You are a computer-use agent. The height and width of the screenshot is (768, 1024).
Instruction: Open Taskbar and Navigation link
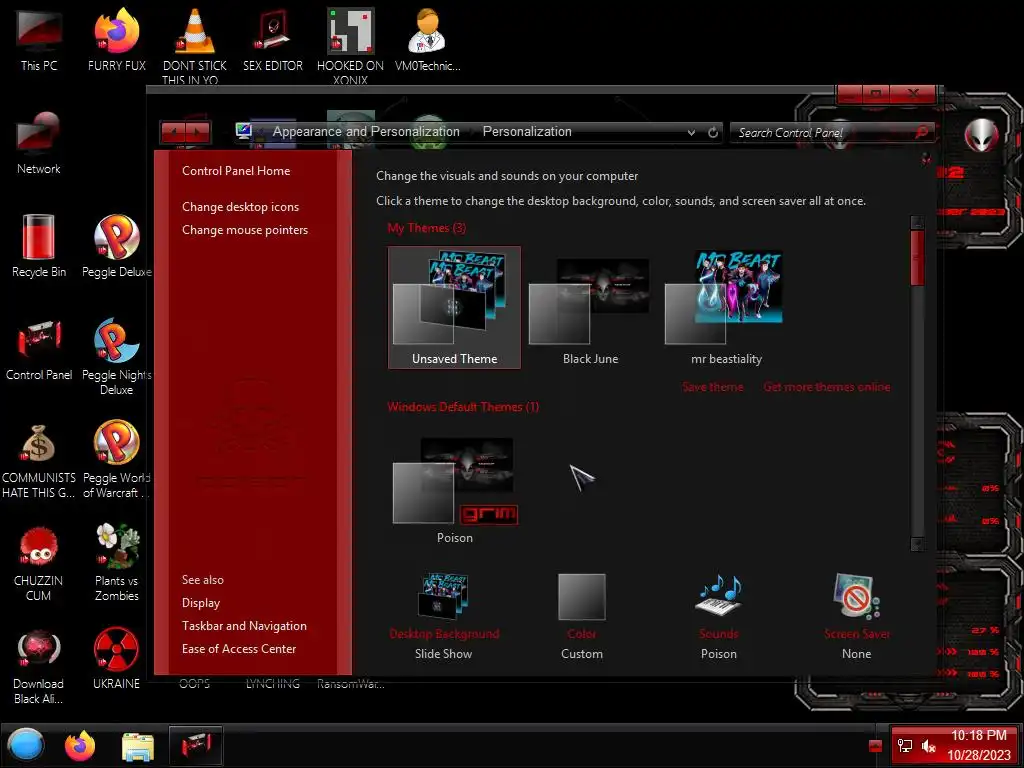coord(244,626)
